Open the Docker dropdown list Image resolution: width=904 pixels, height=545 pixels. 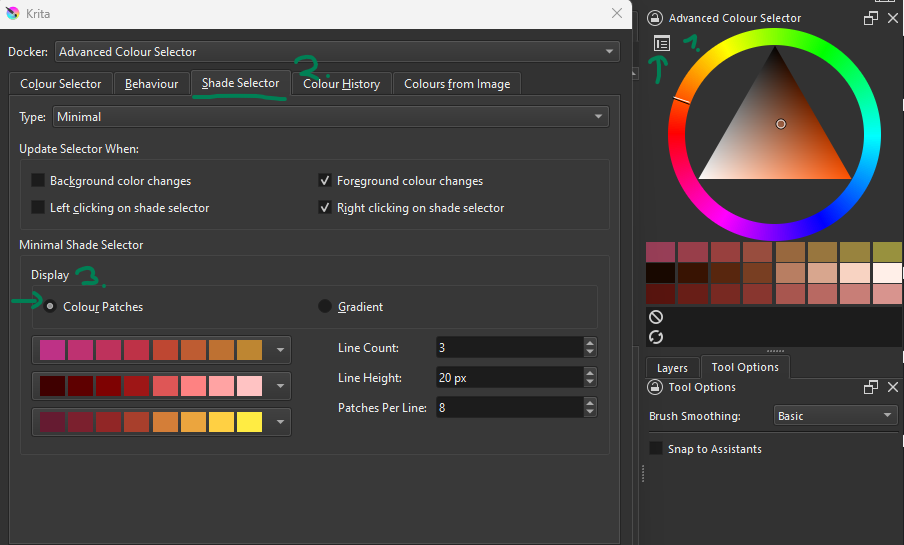pos(338,52)
